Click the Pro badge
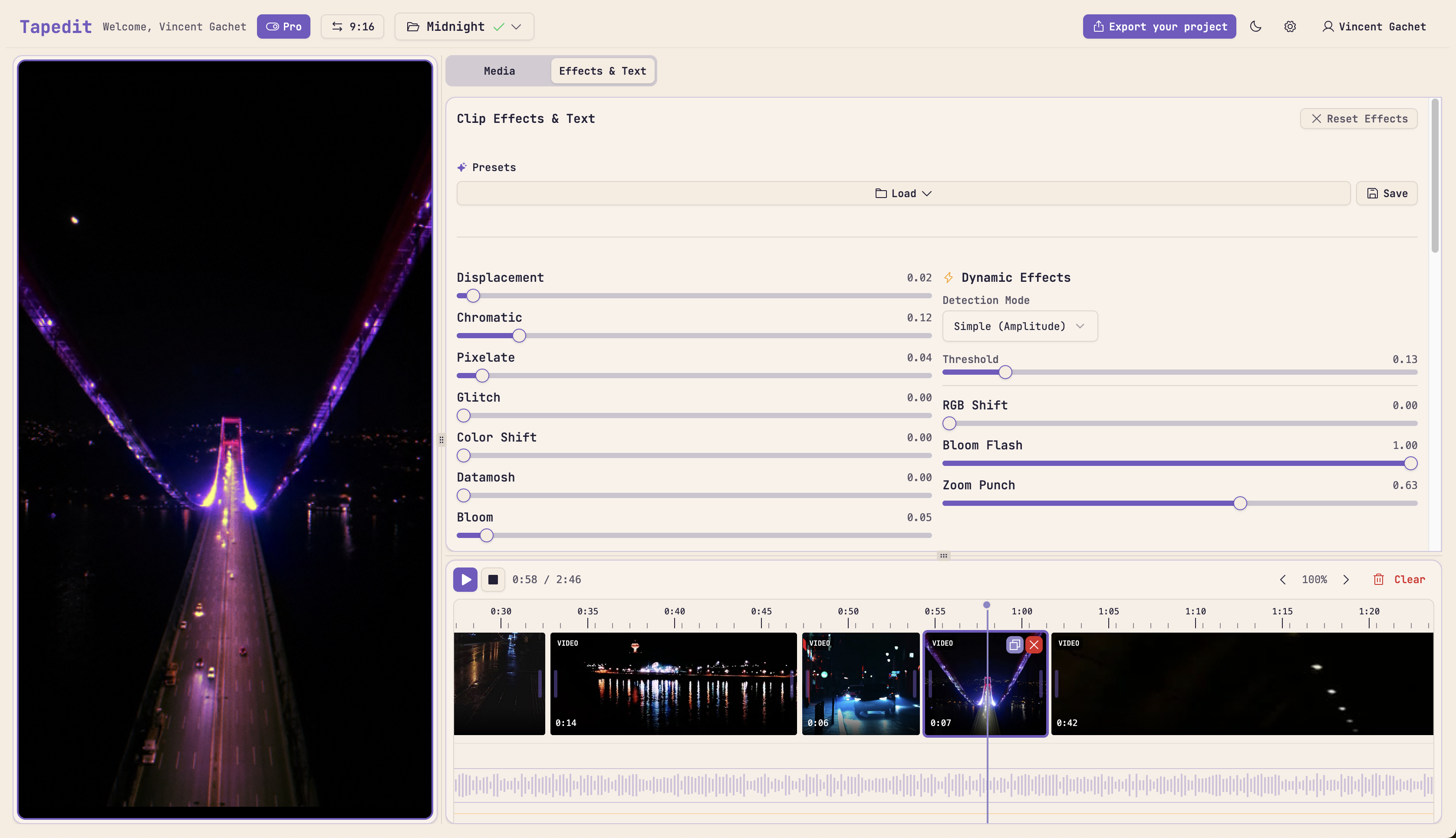Screen dimensions: 1456x838 (283, 26)
